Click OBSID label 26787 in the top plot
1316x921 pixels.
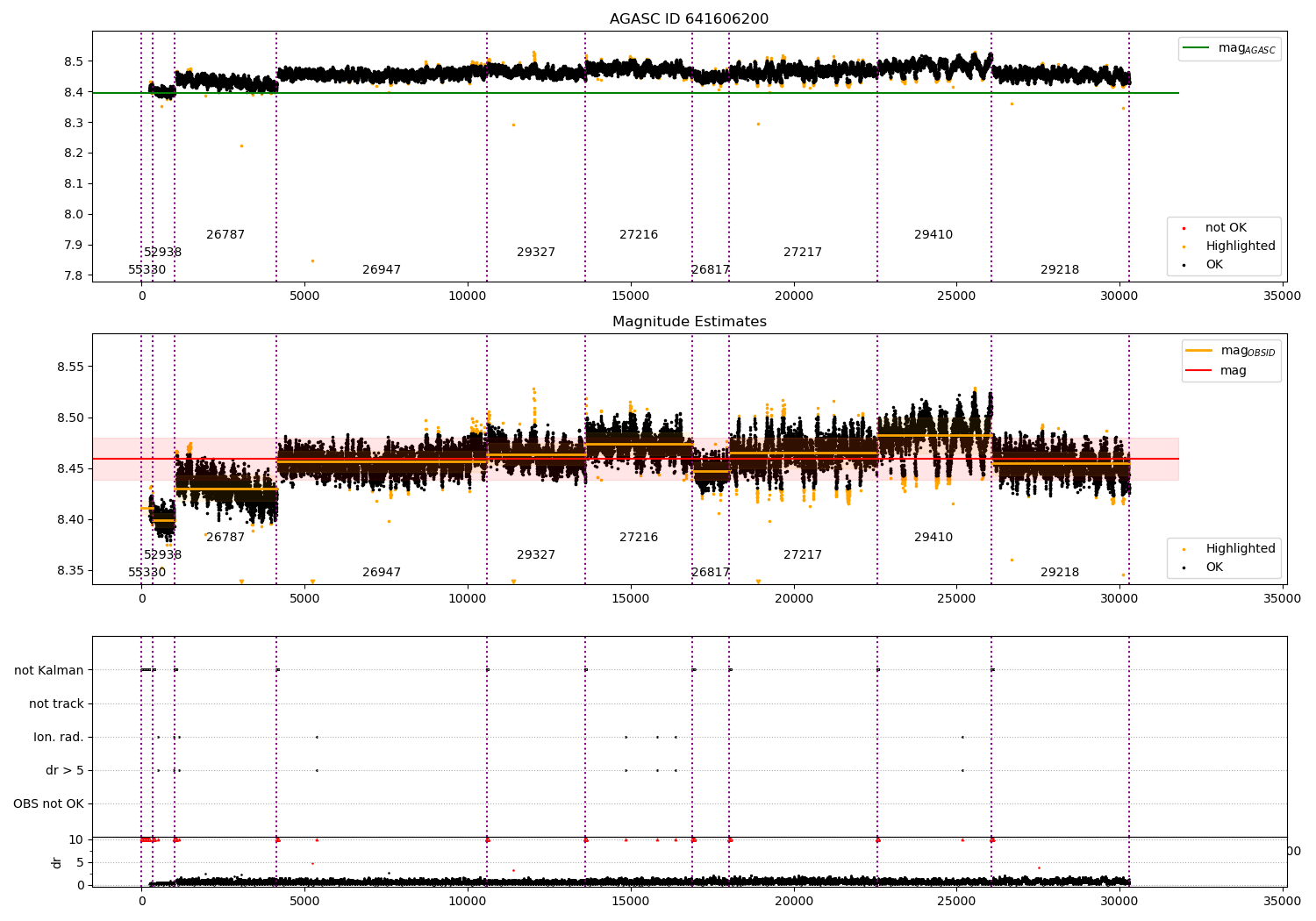pos(225,235)
